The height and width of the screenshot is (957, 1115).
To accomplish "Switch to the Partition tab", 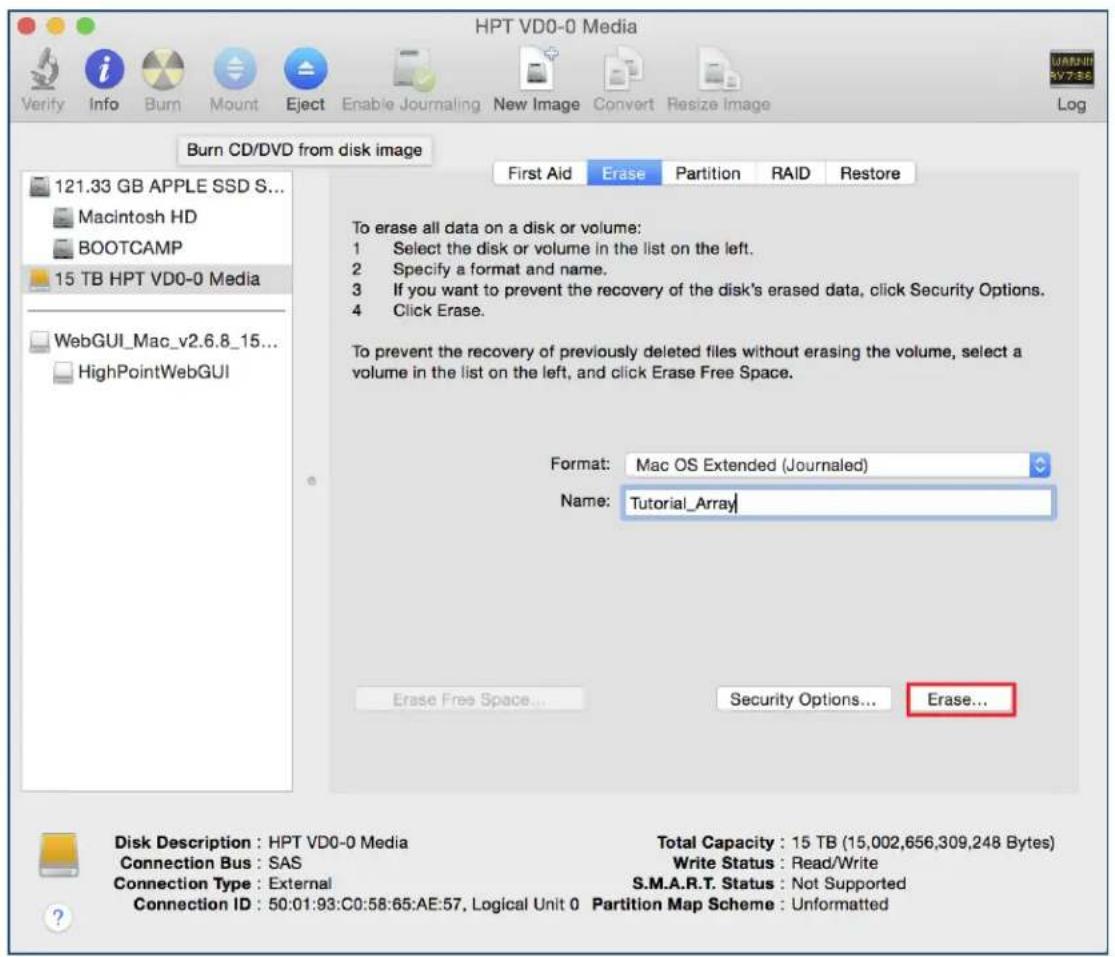I will click(708, 173).
